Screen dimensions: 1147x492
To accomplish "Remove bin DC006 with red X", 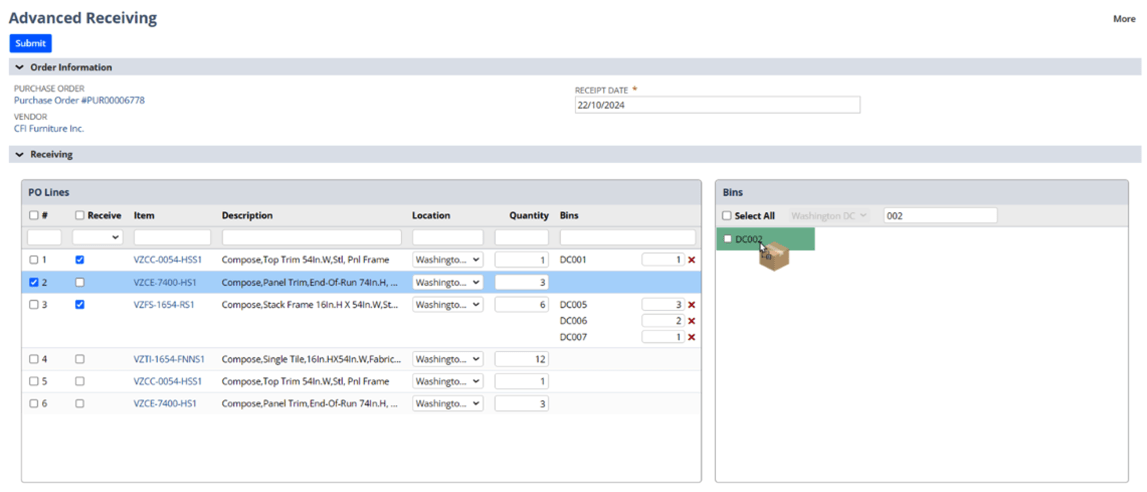I will pos(691,321).
